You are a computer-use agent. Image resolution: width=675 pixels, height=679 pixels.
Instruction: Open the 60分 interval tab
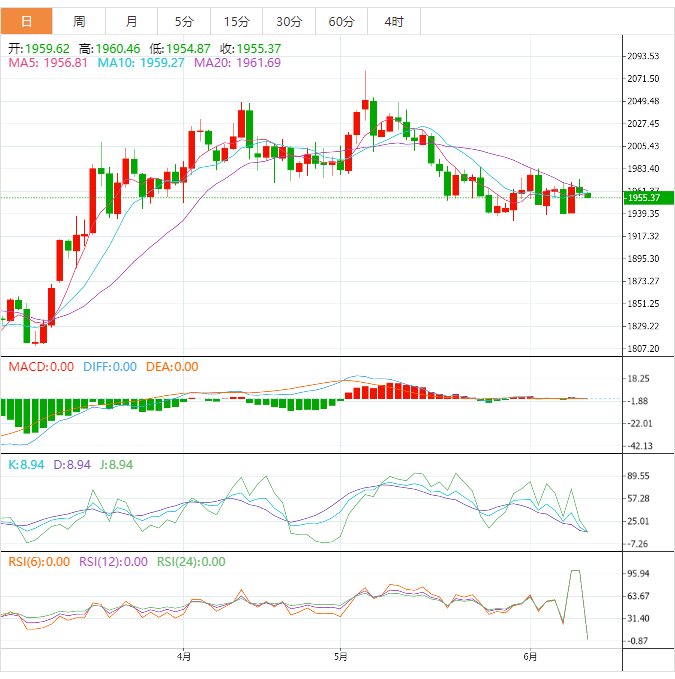[341, 21]
